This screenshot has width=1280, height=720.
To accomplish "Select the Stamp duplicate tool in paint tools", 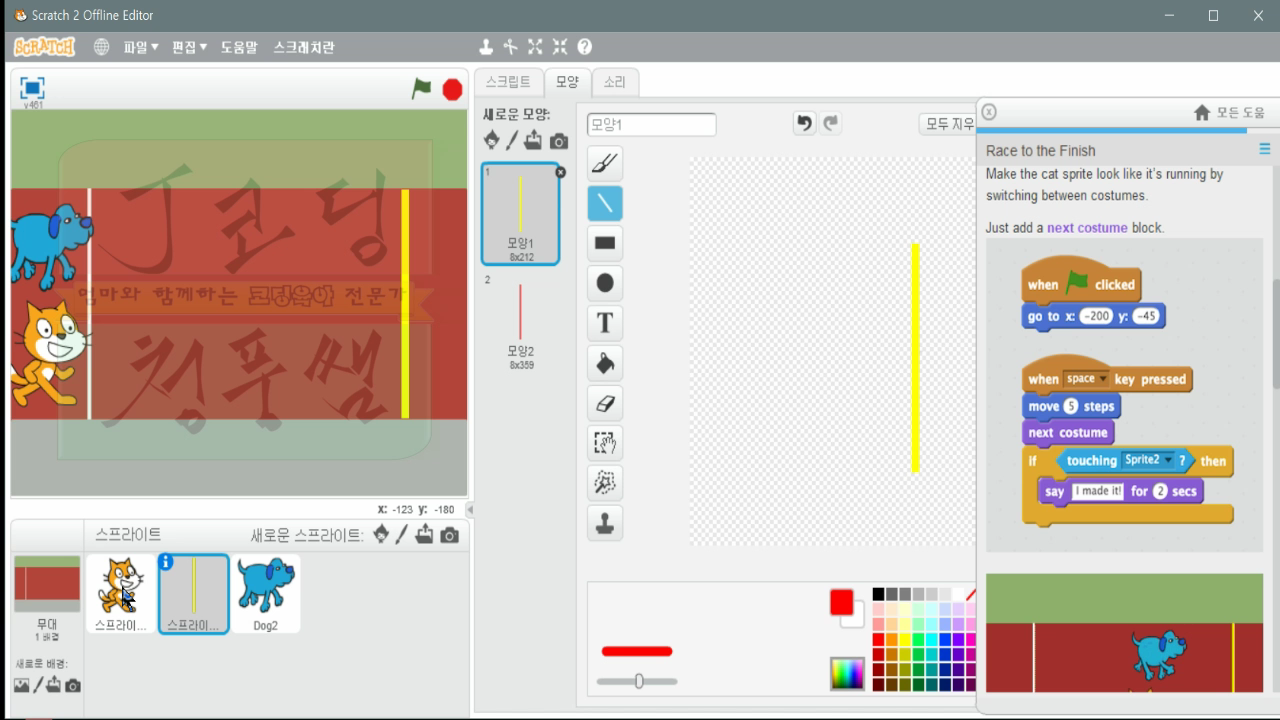I will pos(605,523).
